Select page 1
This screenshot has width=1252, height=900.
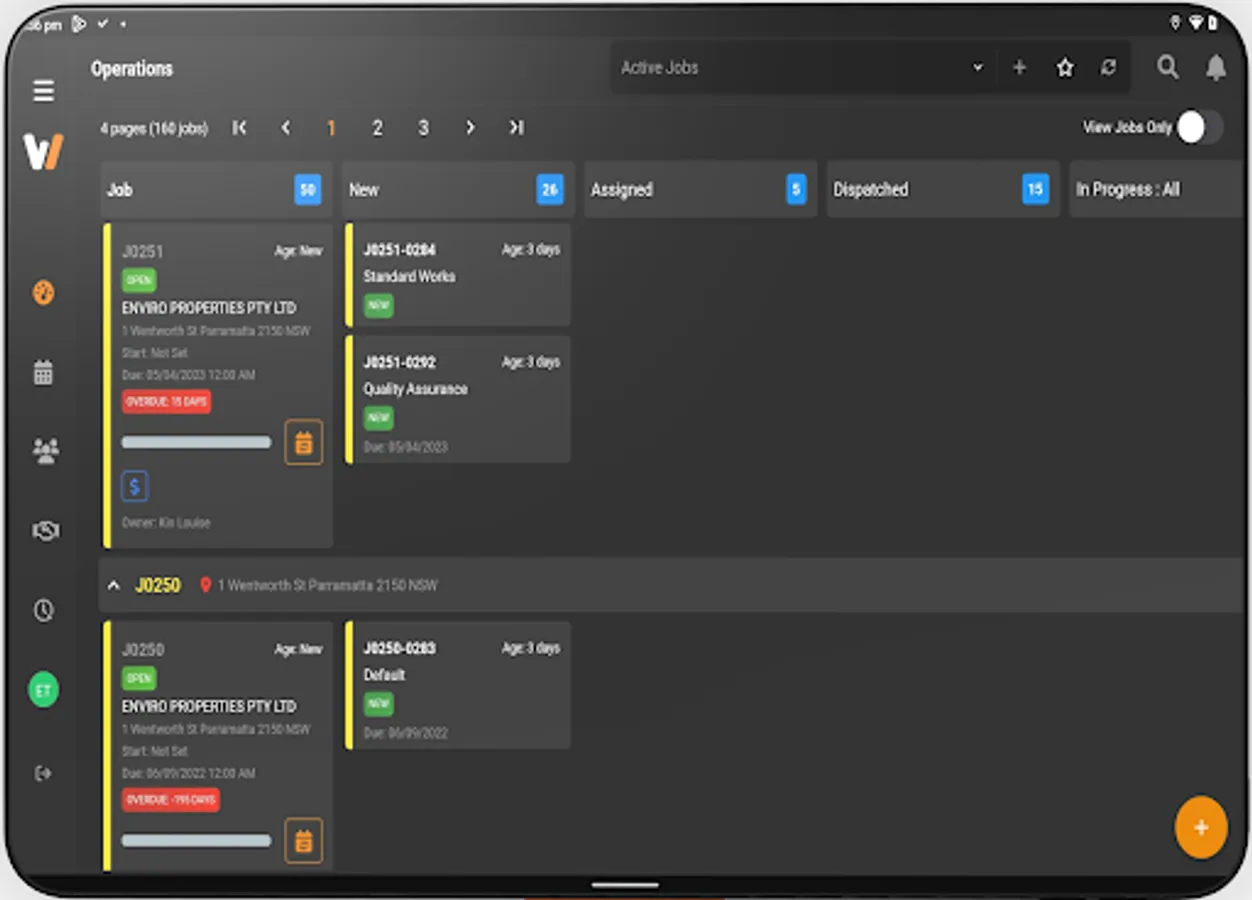click(331, 128)
